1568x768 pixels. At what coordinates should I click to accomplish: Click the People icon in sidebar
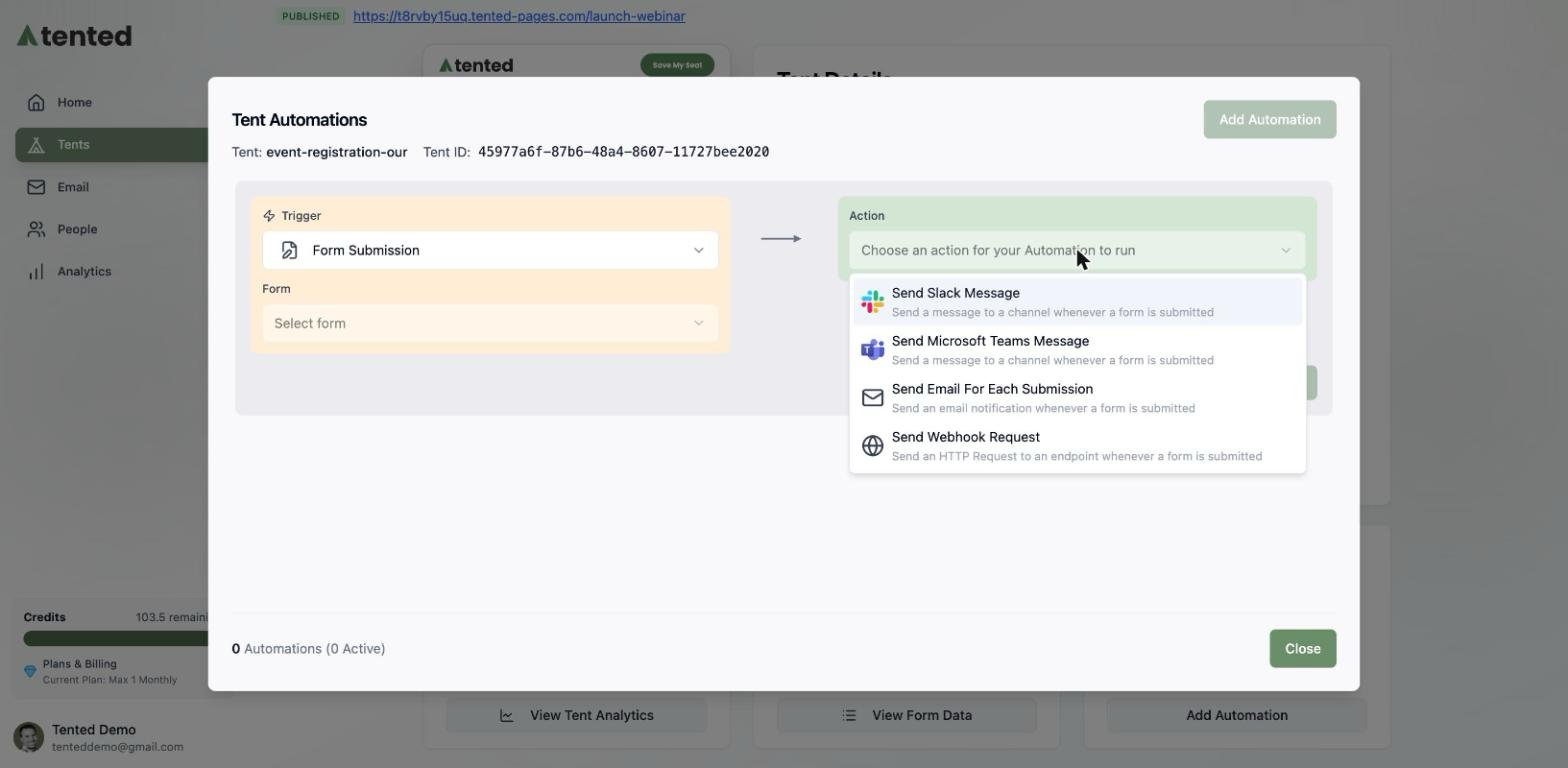coord(36,229)
